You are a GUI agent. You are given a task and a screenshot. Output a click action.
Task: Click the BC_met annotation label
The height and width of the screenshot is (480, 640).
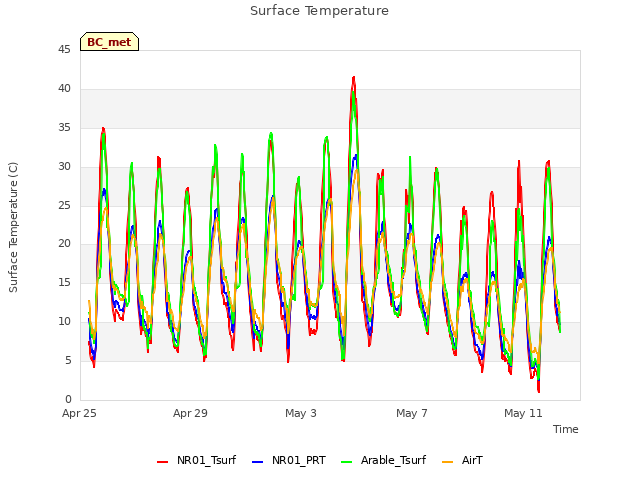click(109, 42)
